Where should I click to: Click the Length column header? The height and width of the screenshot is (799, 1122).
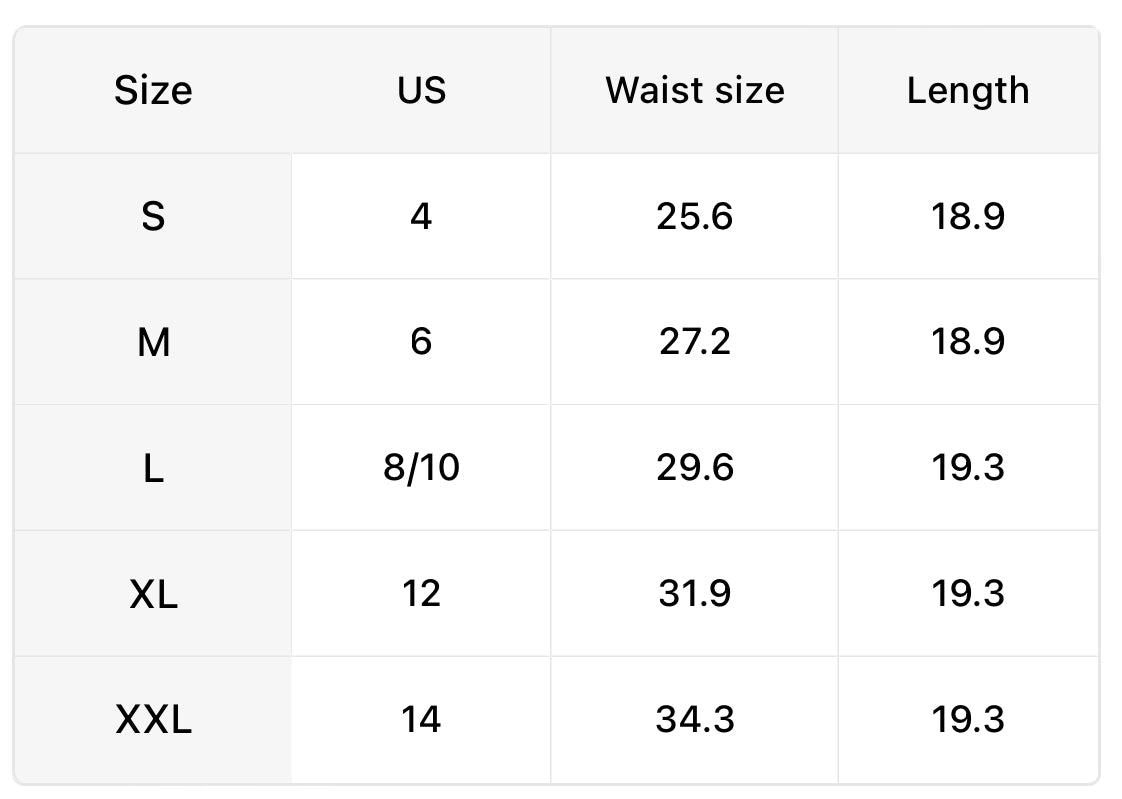pos(967,91)
